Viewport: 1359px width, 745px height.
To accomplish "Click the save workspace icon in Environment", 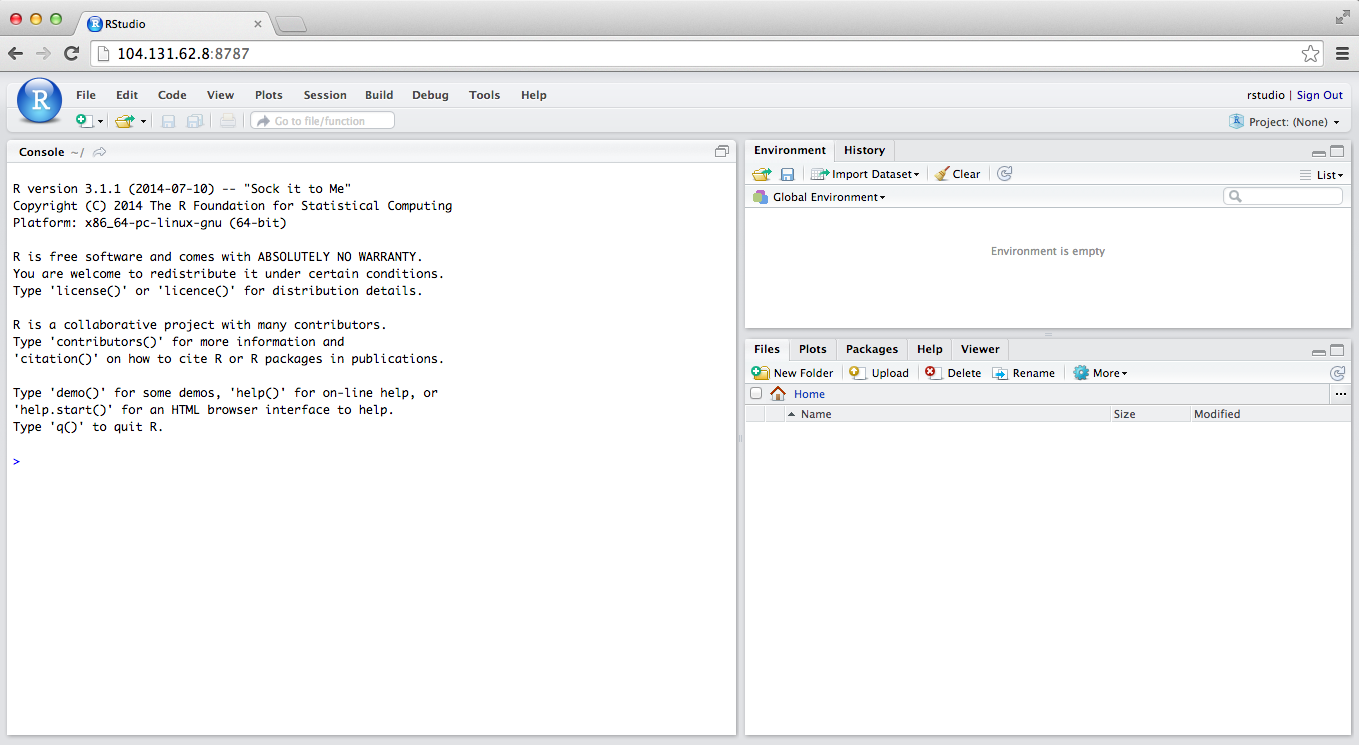I will click(787, 174).
